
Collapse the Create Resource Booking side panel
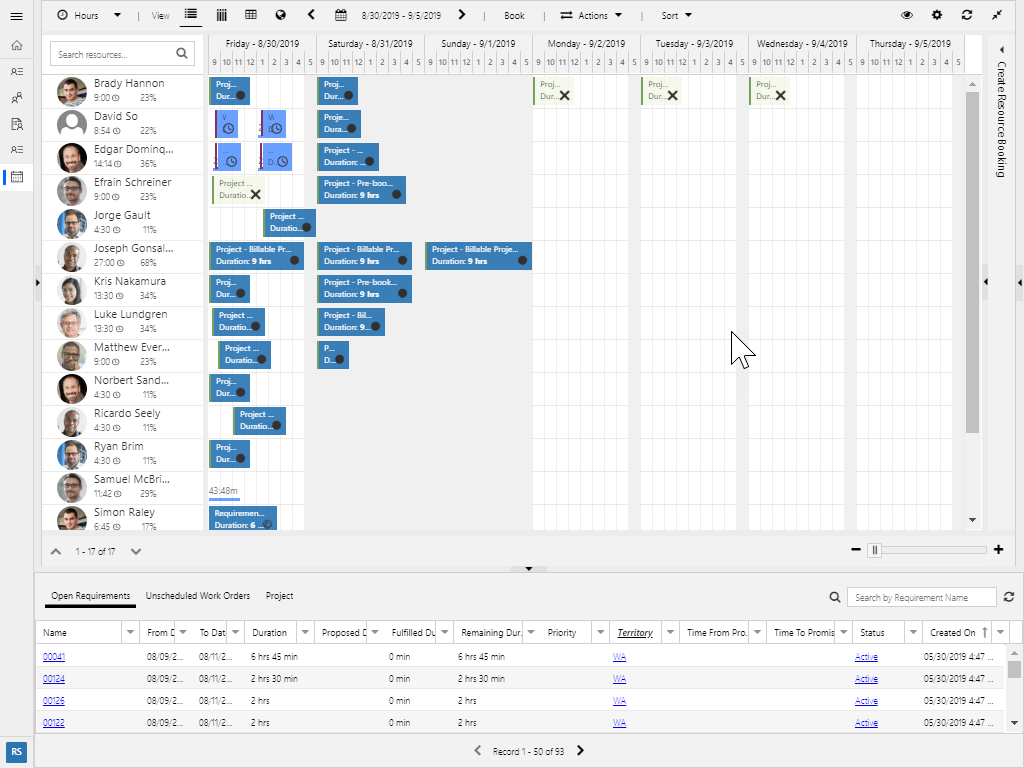pos(1000,47)
